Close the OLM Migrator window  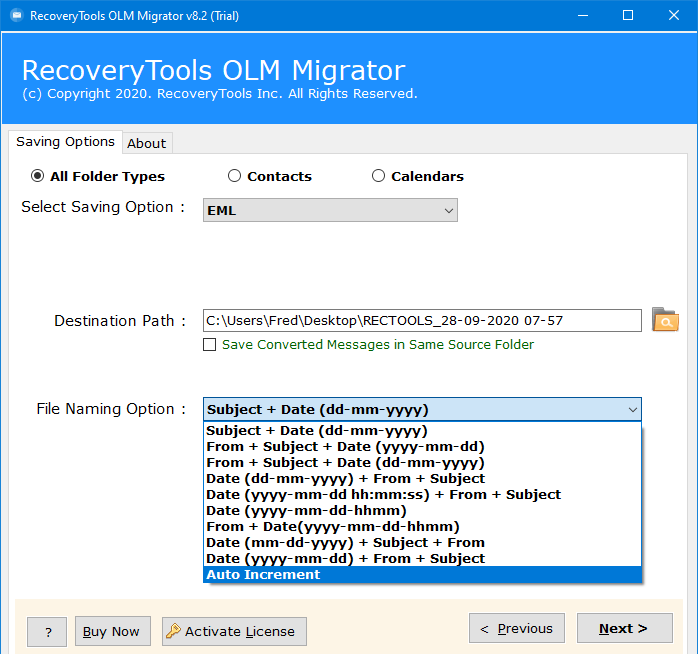[x=674, y=16]
